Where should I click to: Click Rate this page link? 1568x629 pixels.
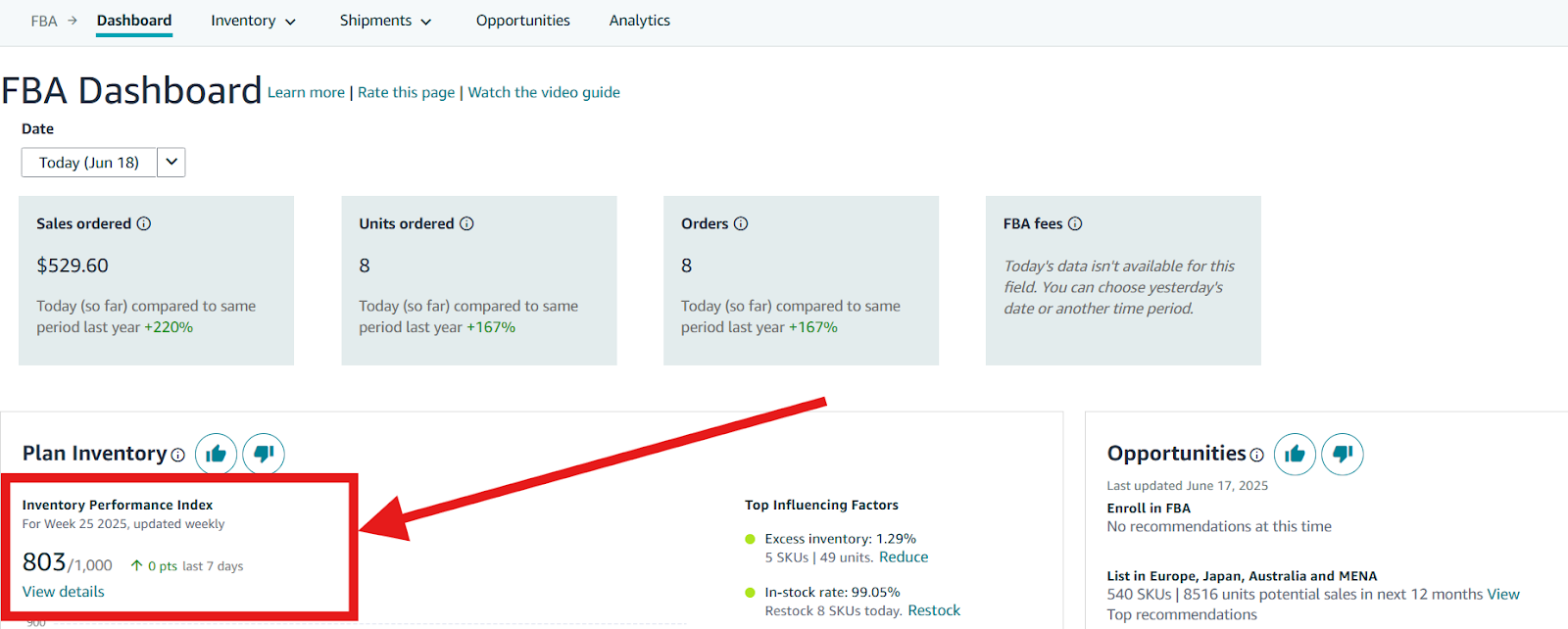pos(406,92)
